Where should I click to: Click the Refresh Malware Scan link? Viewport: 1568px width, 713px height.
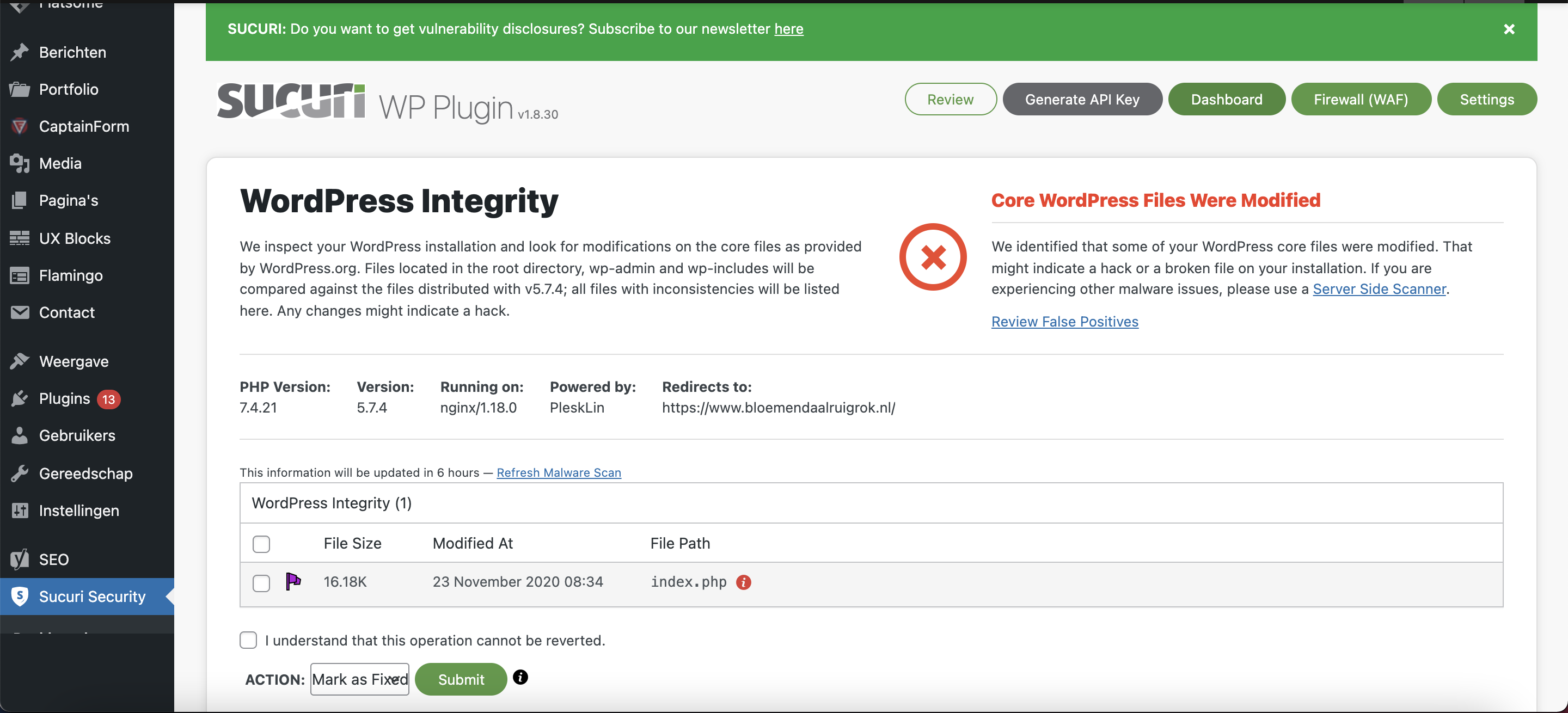click(558, 472)
